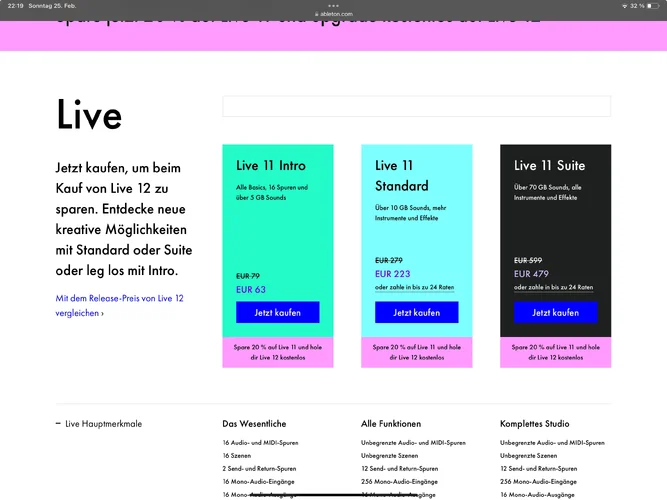Buy Live 11 Suite with Jetzt kaufen
This screenshot has width=667, height=500.
[x=556, y=312]
